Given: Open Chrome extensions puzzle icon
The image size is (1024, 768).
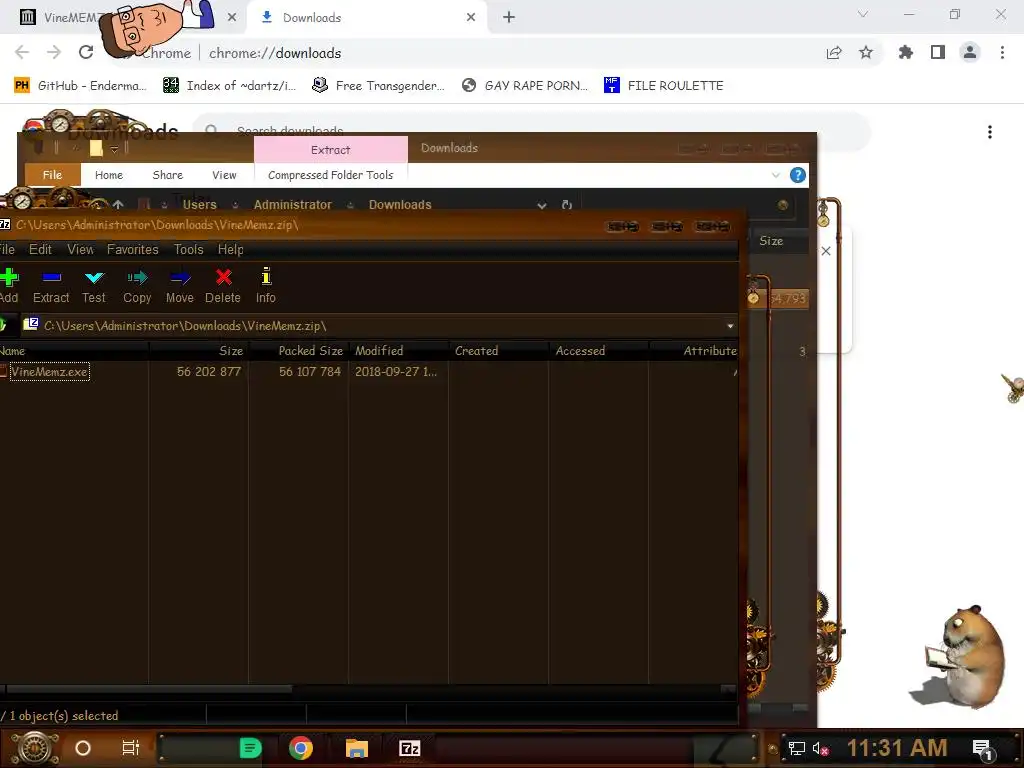Looking at the screenshot, I should click(x=906, y=52).
